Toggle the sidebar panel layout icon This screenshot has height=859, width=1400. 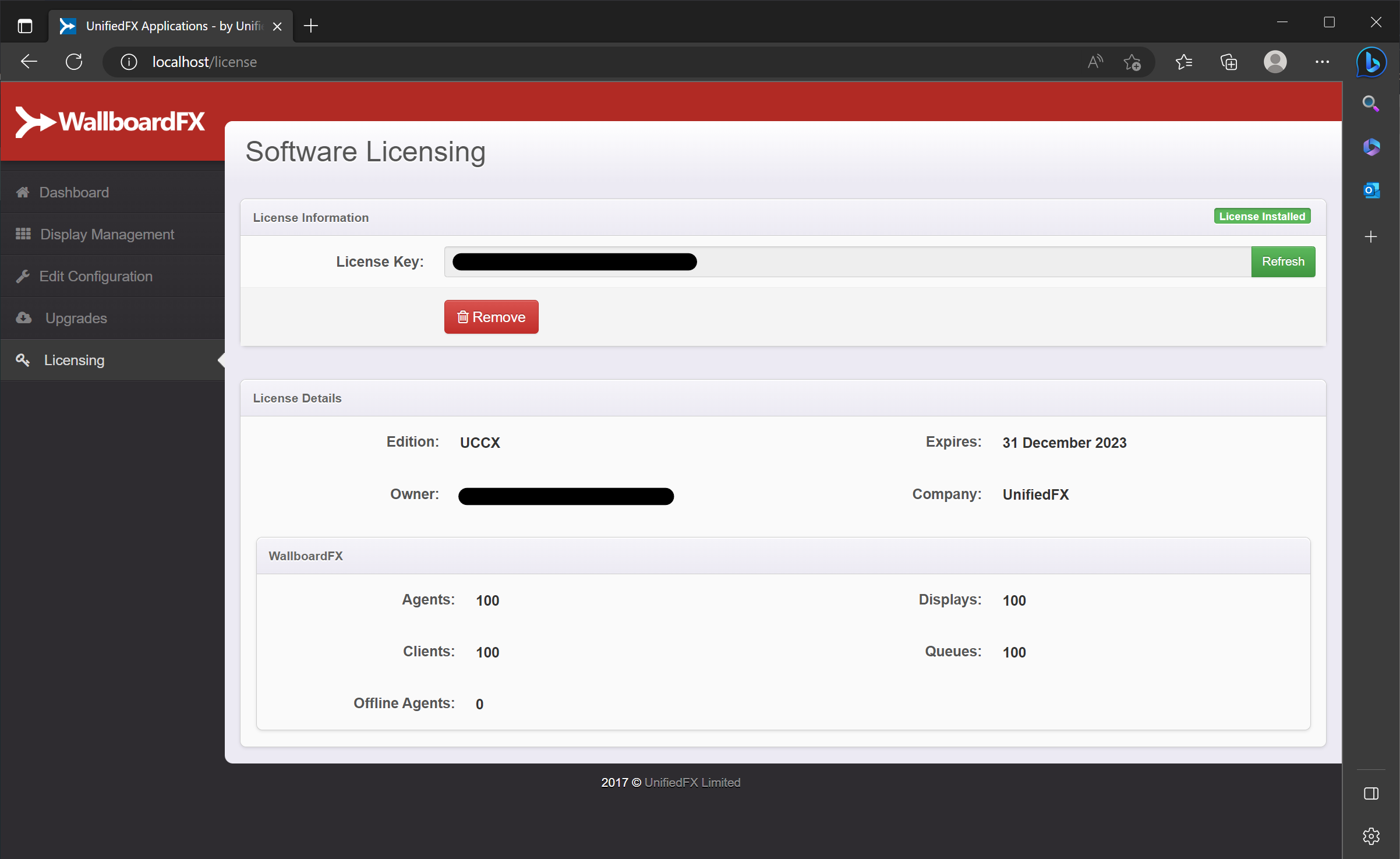[x=1371, y=793]
